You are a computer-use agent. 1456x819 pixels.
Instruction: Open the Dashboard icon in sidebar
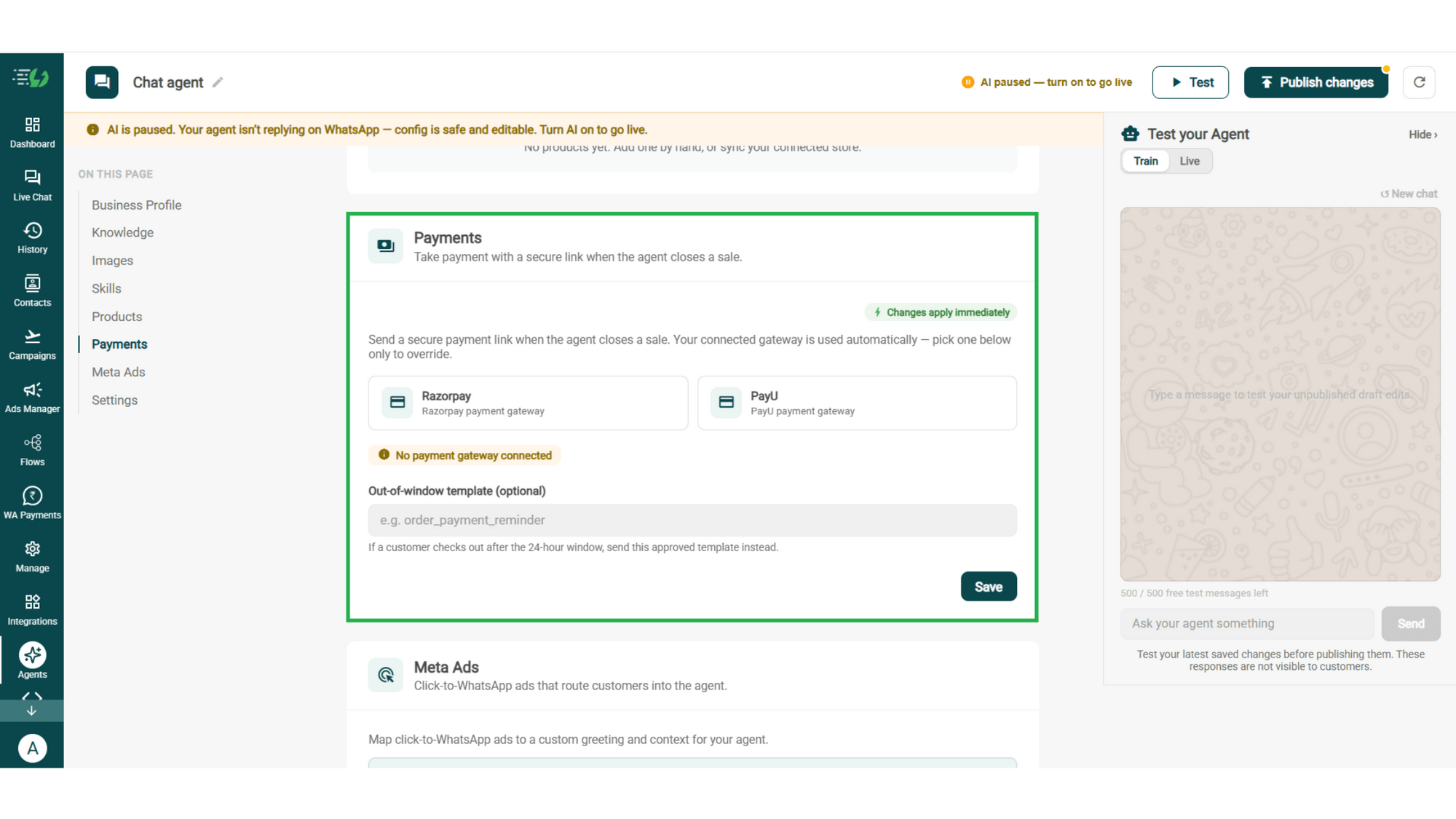coord(32,132)
